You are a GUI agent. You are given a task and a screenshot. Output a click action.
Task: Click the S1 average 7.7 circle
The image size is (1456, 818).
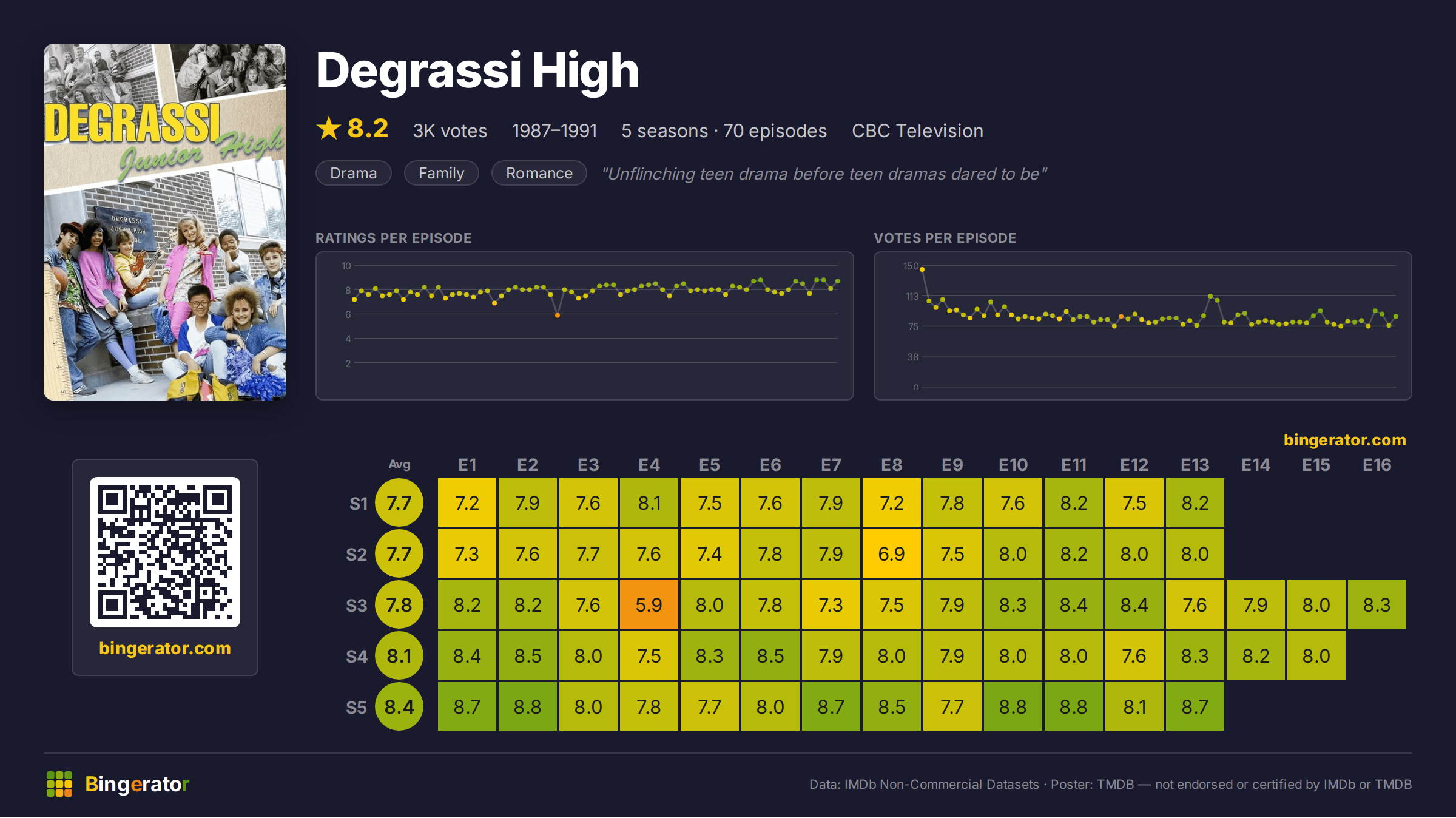click(x=399, y=503)
